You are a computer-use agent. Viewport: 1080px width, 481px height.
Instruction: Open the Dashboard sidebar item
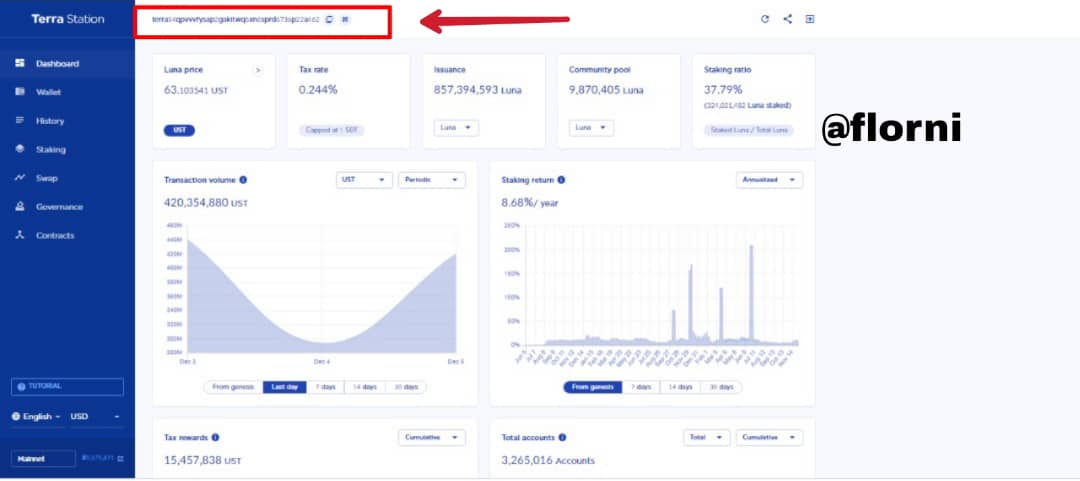click(x=68, y=63)
